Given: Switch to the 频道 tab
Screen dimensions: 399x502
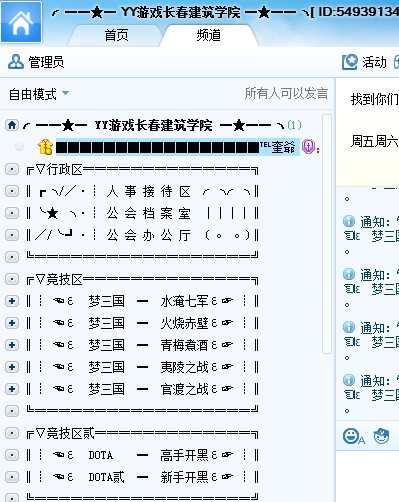Looking at the screenshot, I should pos(209,35).
